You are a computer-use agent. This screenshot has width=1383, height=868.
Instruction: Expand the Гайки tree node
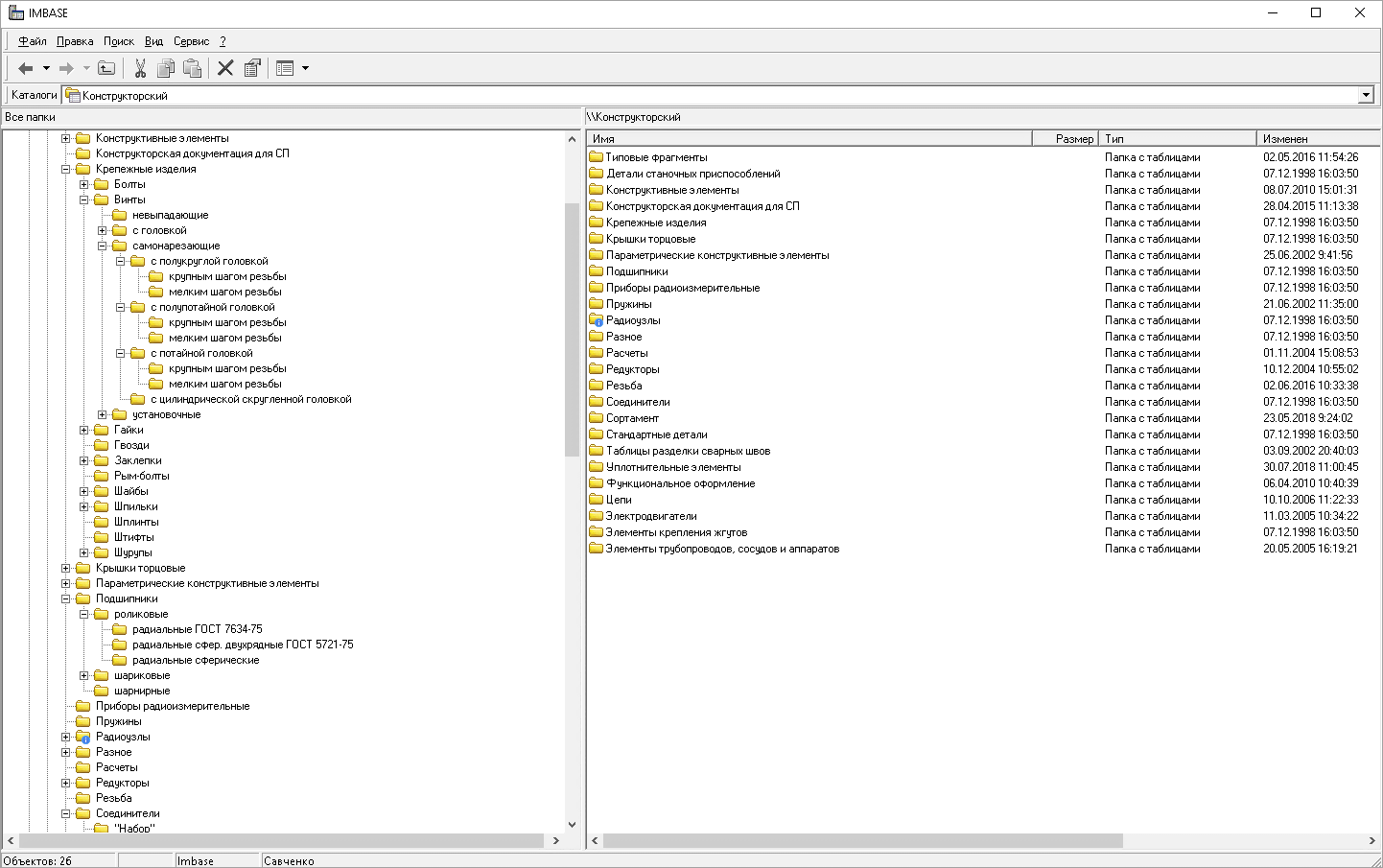(x=84, y=430)
